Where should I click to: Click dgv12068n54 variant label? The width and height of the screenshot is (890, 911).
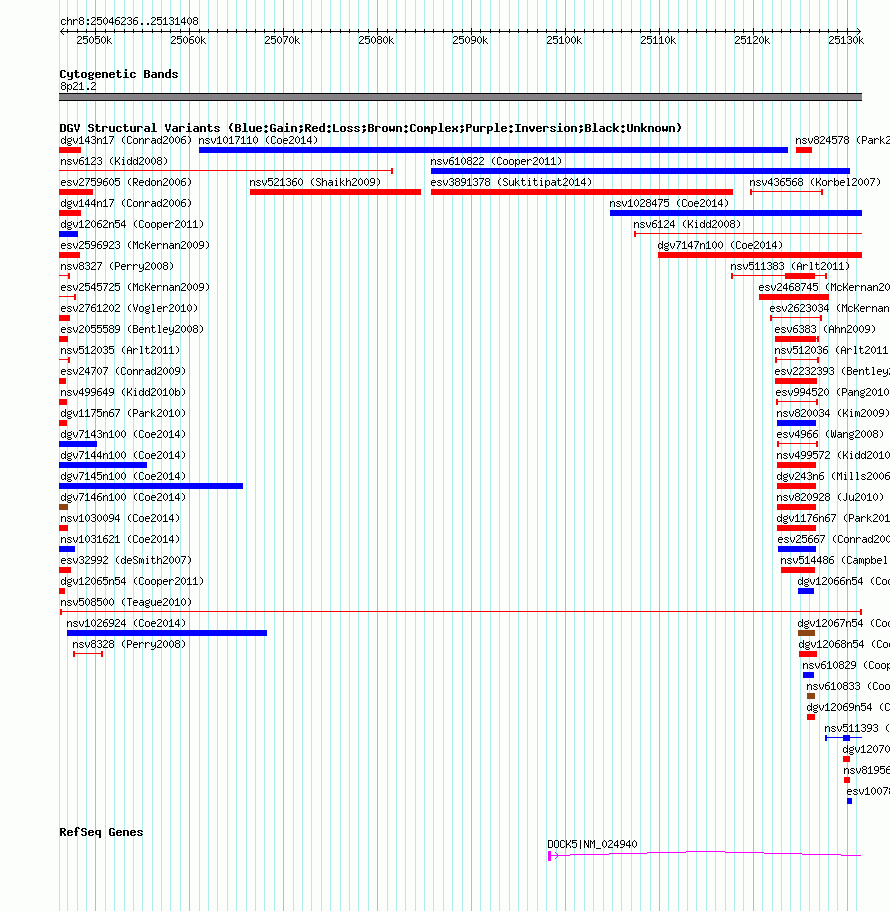click(844, 644)
